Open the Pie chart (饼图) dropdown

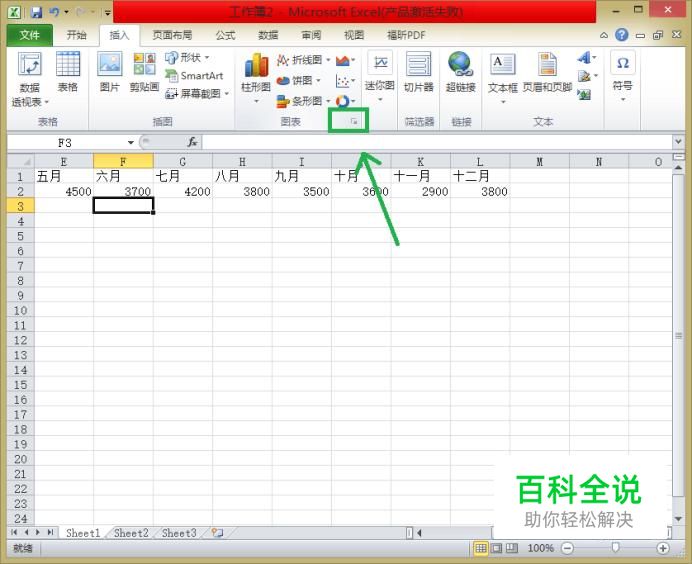click(298, 80)
